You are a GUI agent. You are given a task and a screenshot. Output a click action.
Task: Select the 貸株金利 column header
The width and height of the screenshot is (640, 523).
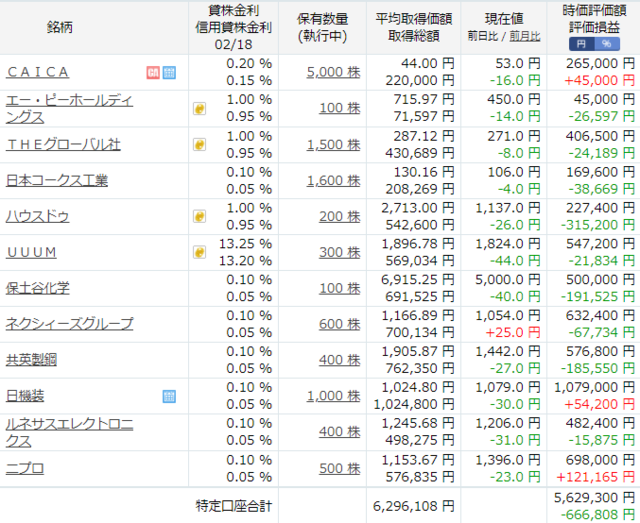233,10
